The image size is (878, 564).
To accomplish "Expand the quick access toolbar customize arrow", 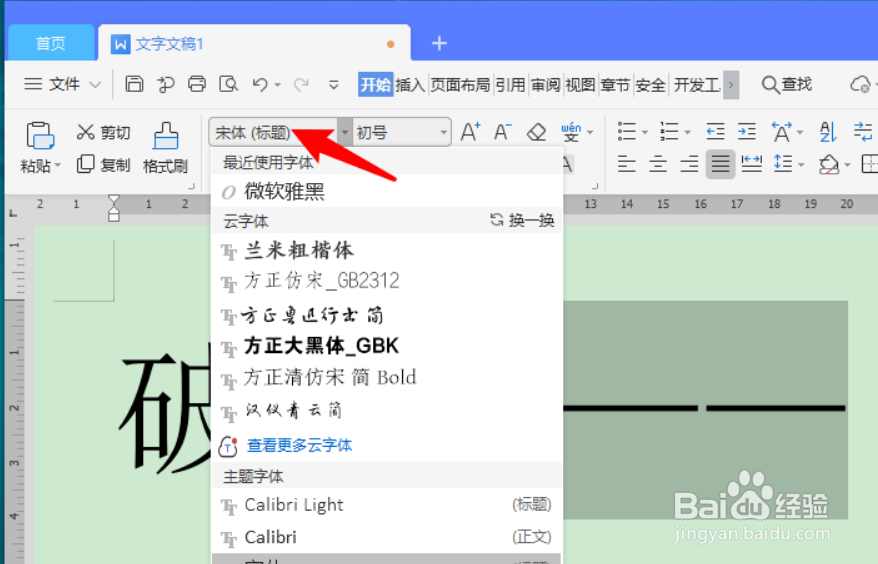I will [334, 85].
